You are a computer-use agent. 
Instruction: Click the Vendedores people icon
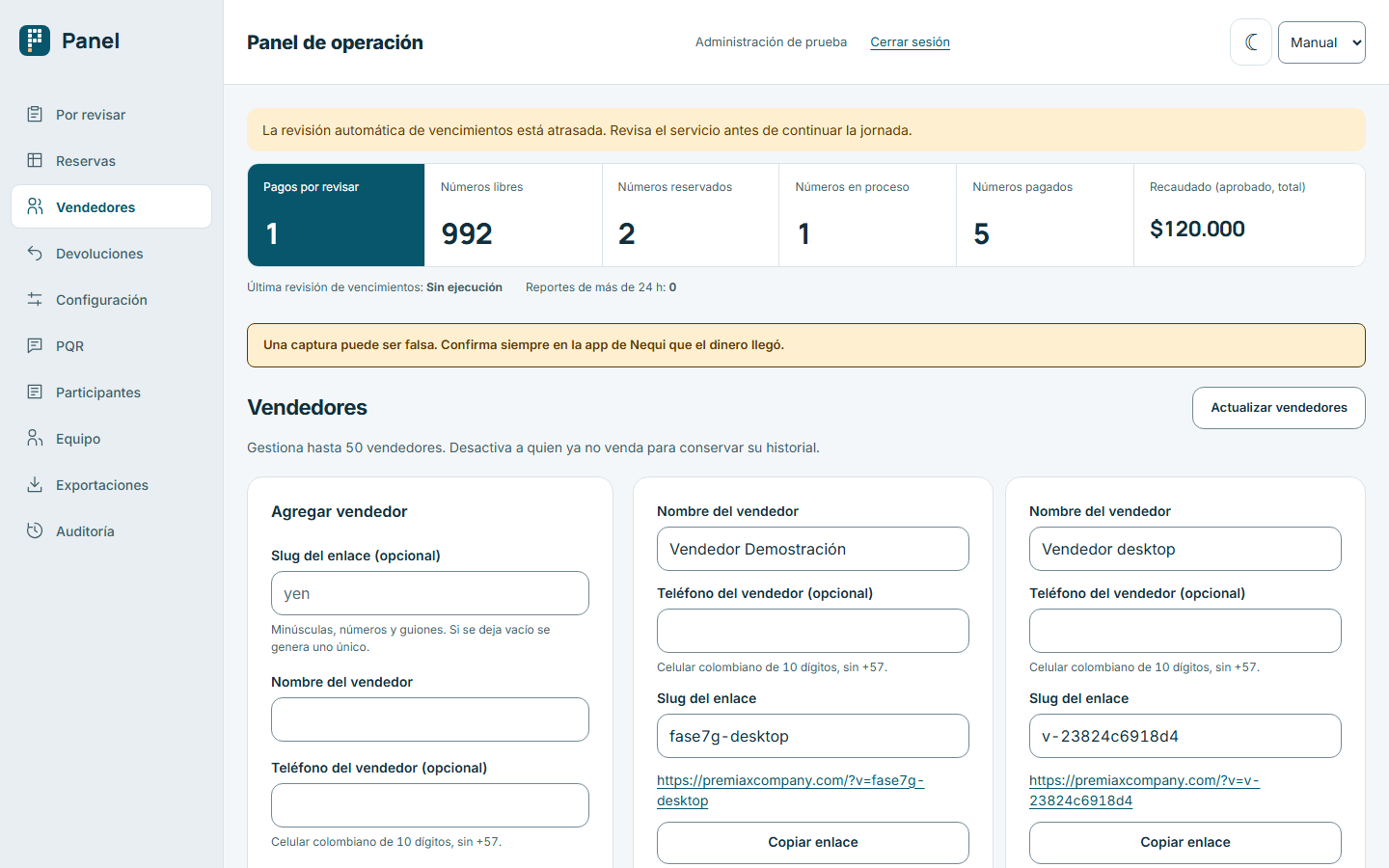coord(35,206)
